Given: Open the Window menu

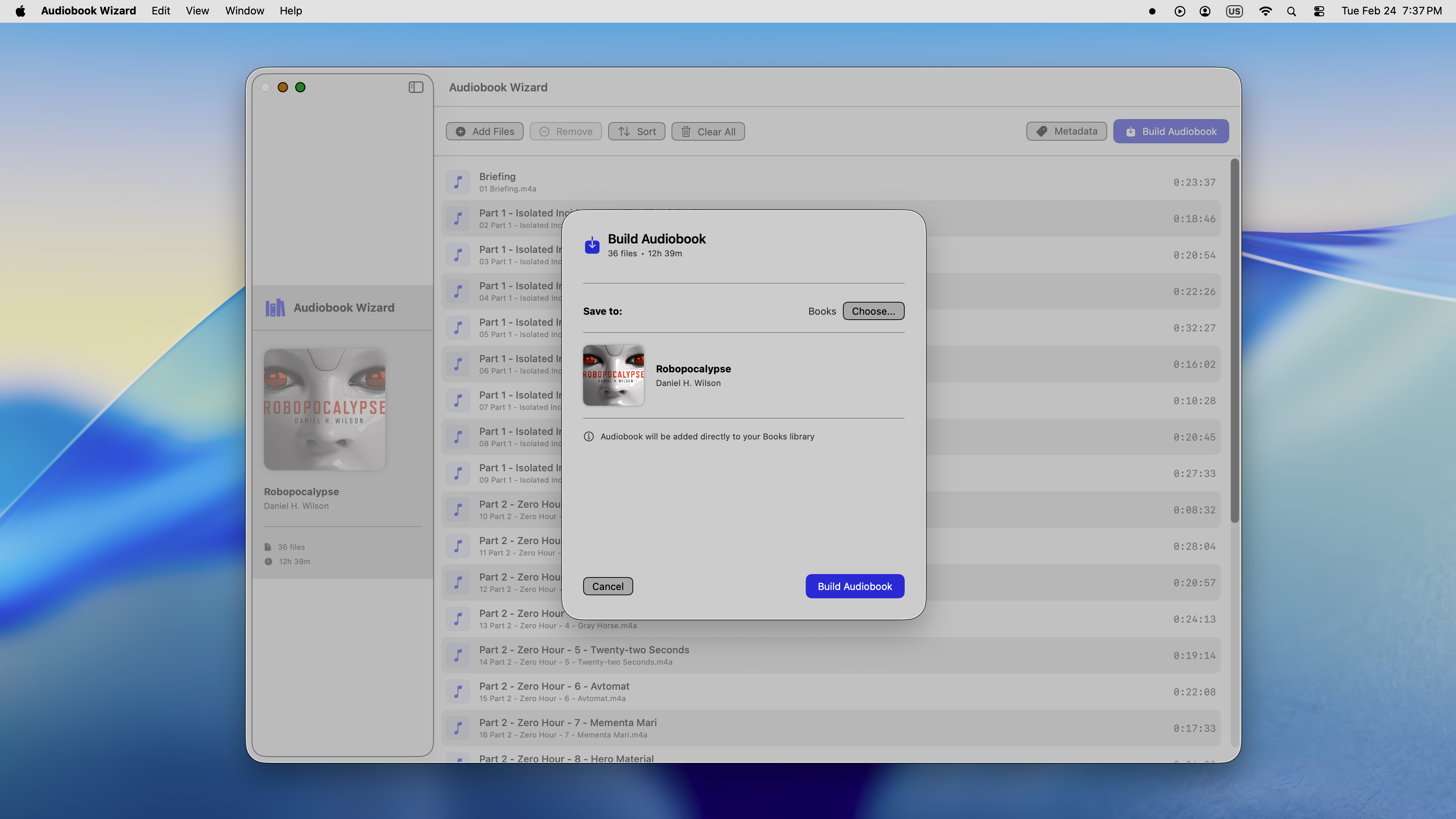Looking at the screenshot, I should [244, 11].
